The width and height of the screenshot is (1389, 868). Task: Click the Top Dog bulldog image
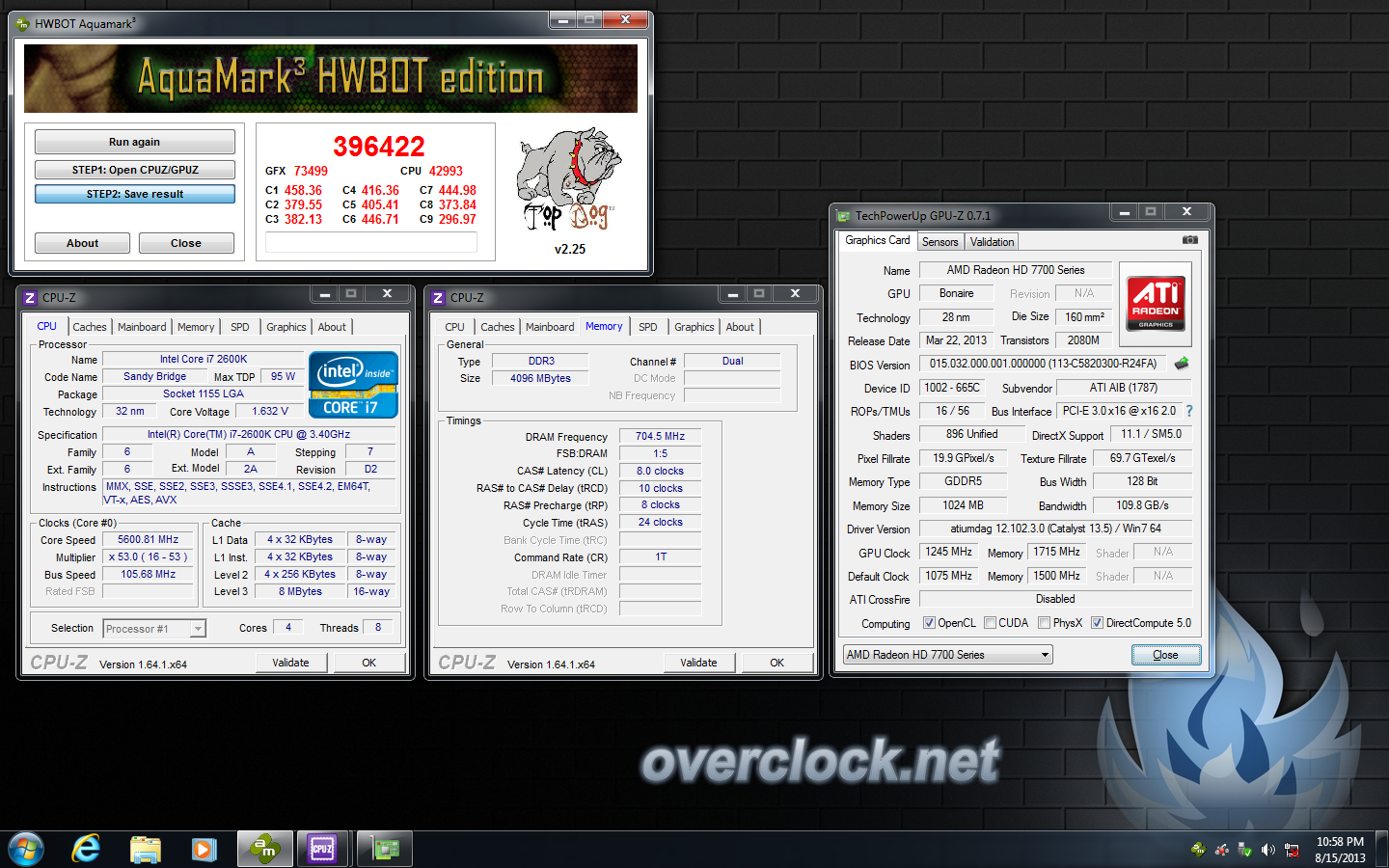569,180
